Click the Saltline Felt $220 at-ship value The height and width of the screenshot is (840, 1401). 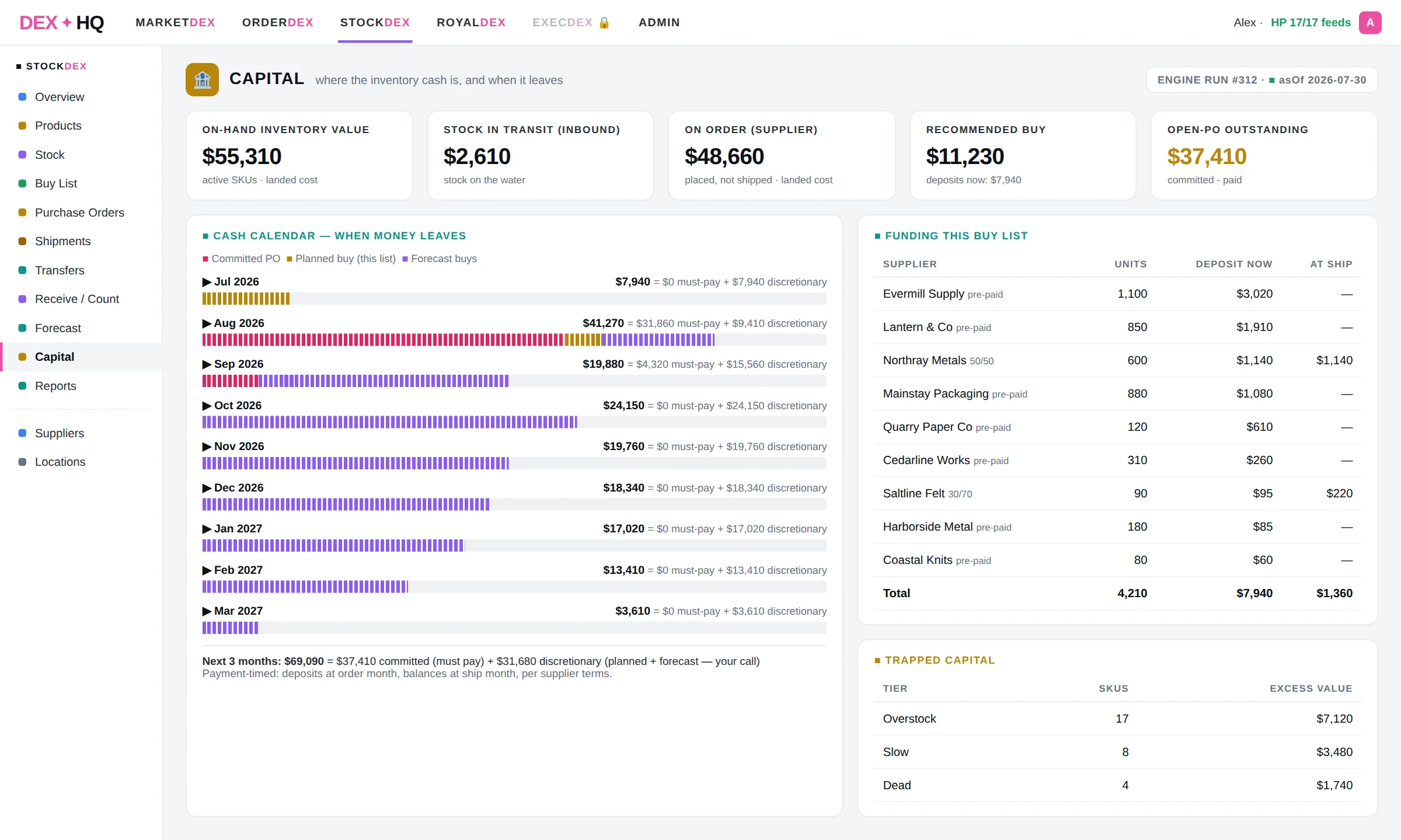[1339, 494]
